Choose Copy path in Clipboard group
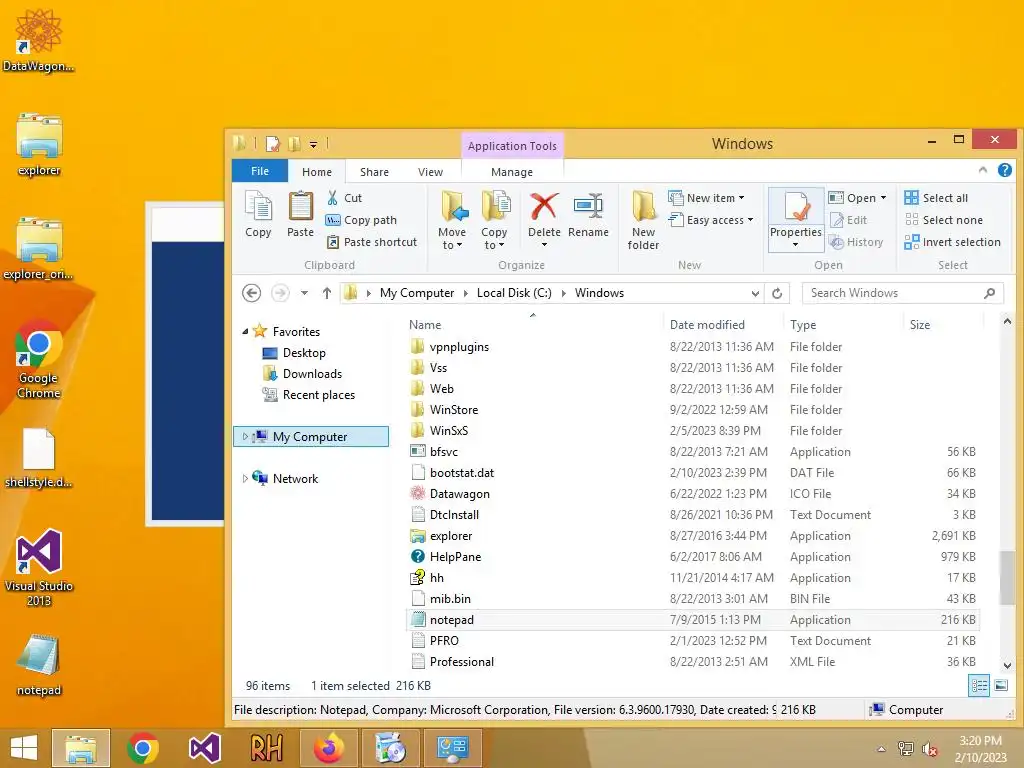Screen dimensions: 1024x768 point(361,220)
